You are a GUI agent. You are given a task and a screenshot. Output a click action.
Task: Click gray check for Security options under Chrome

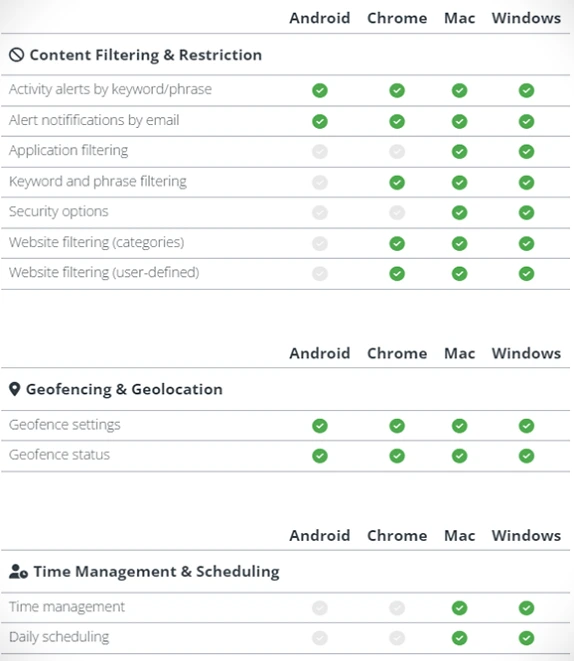(x=397, y=212)
